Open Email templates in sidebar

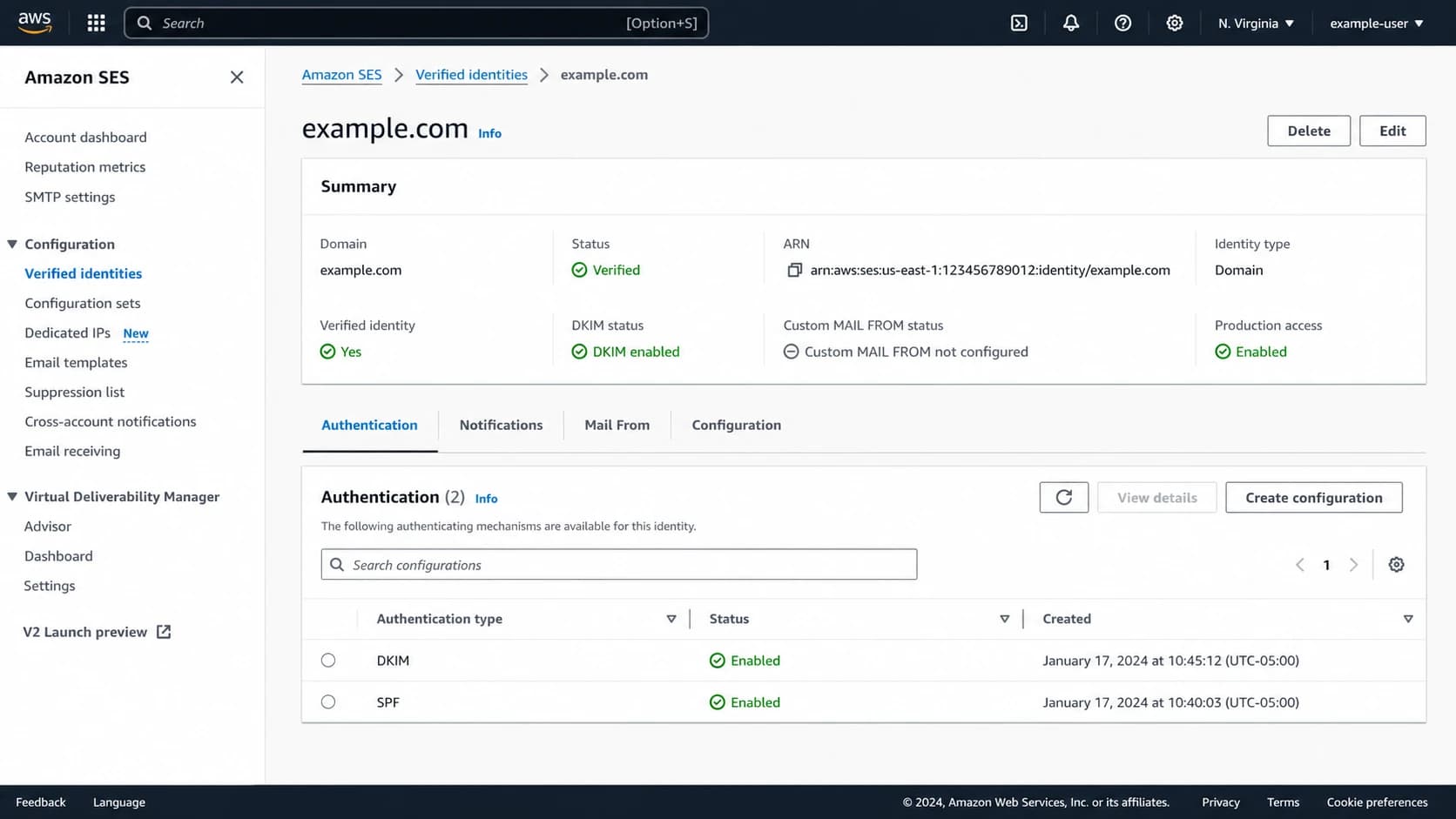(x=76, y=363)
